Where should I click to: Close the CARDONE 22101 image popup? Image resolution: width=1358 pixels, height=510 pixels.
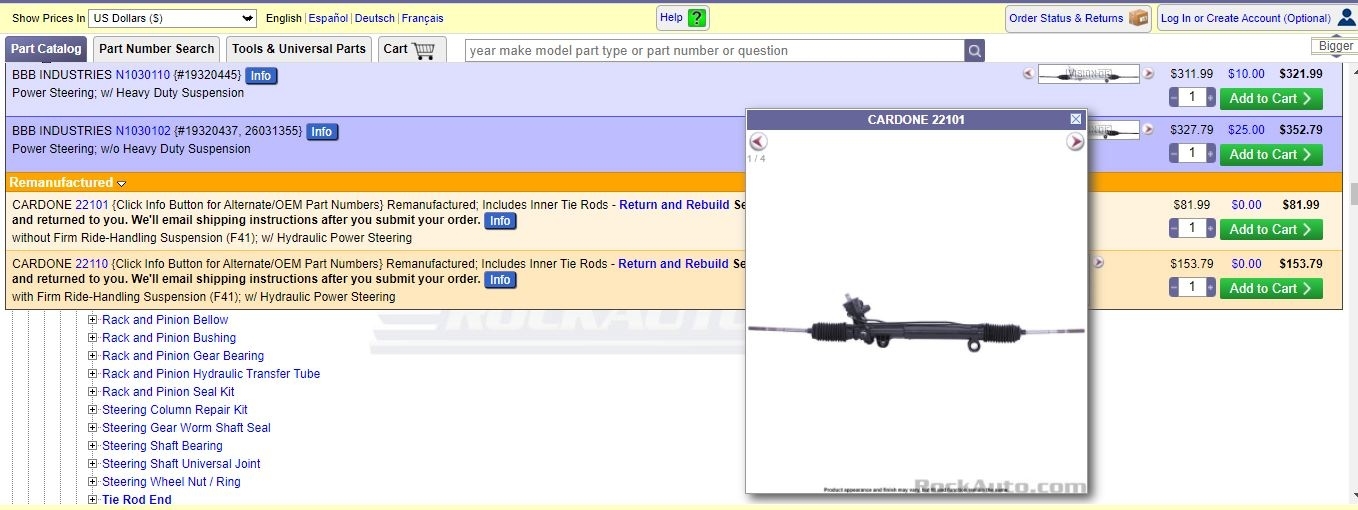point(1076,119)
